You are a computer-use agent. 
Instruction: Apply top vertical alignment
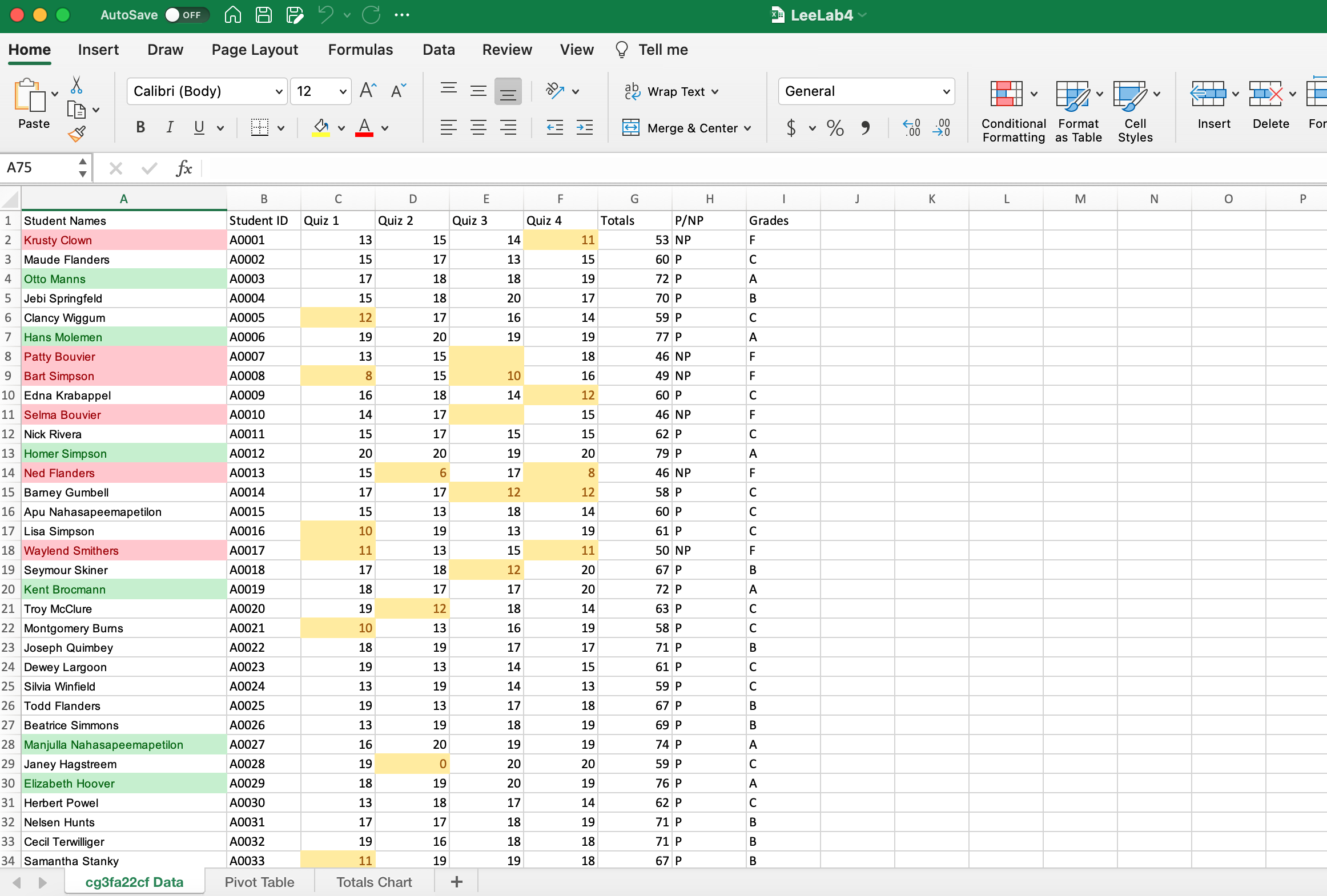(x=449, y=88)
